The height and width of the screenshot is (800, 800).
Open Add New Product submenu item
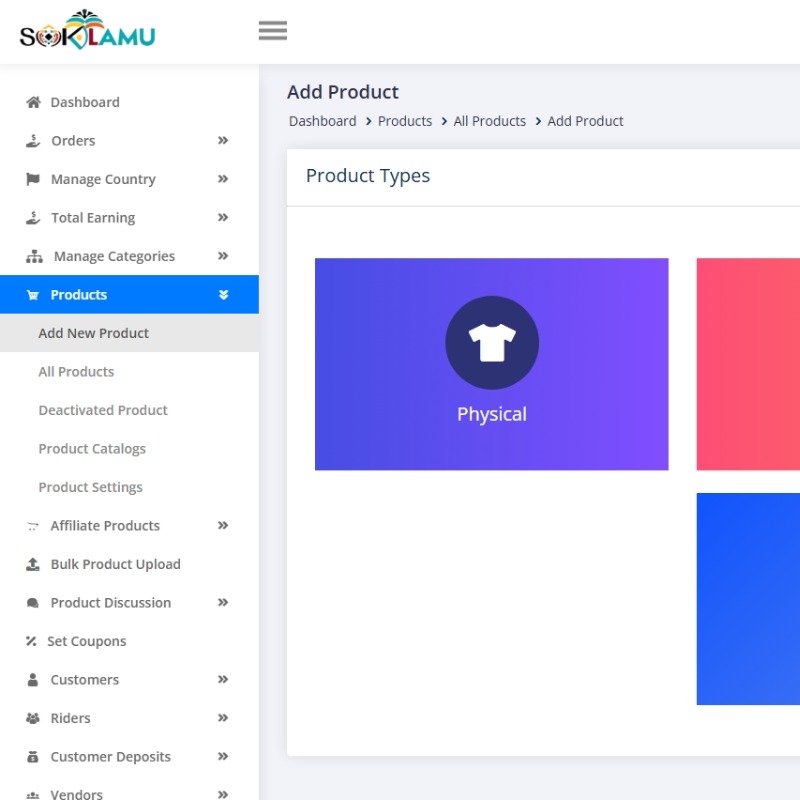click(x=93, y=333)
